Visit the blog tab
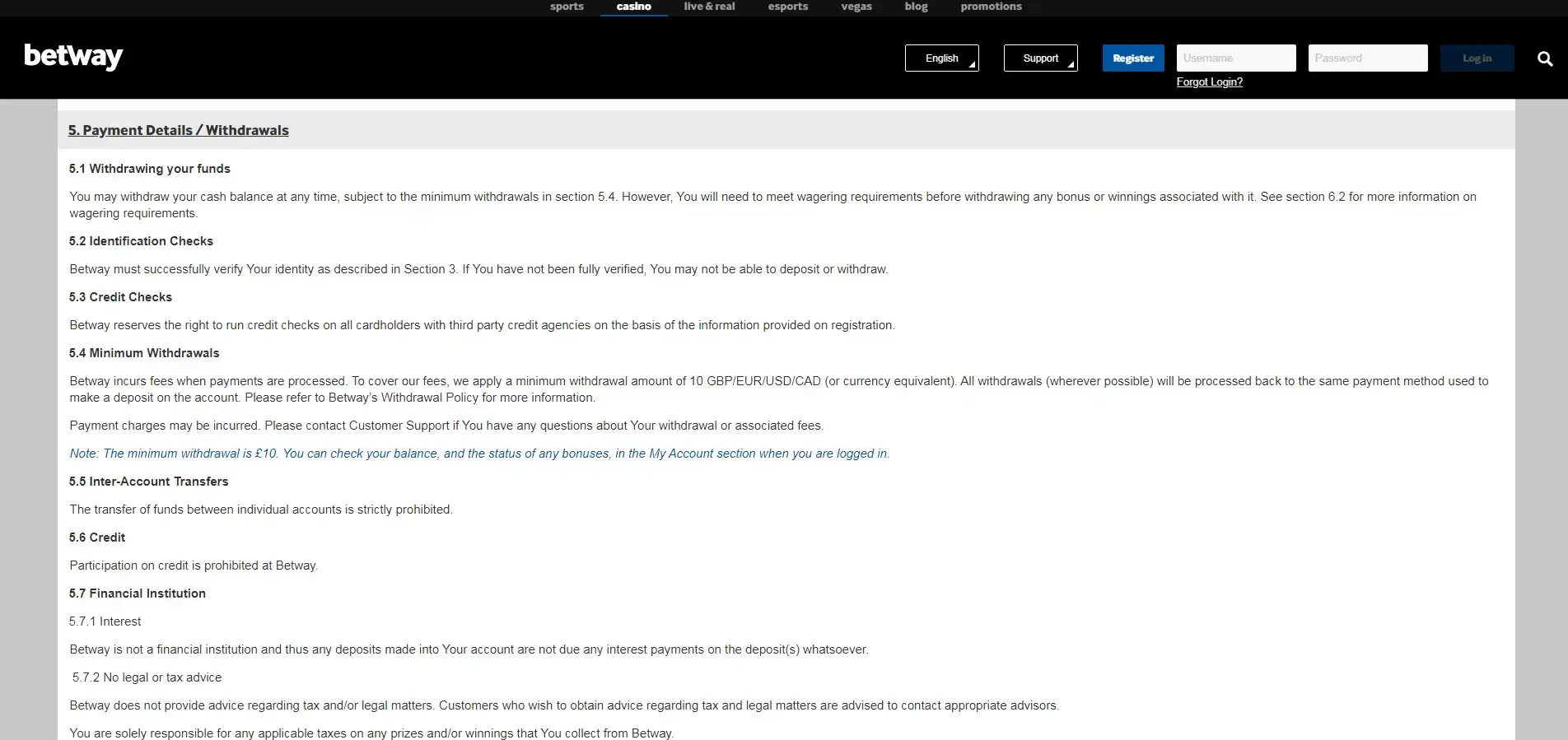1568x740 pixels. (916, 7)
